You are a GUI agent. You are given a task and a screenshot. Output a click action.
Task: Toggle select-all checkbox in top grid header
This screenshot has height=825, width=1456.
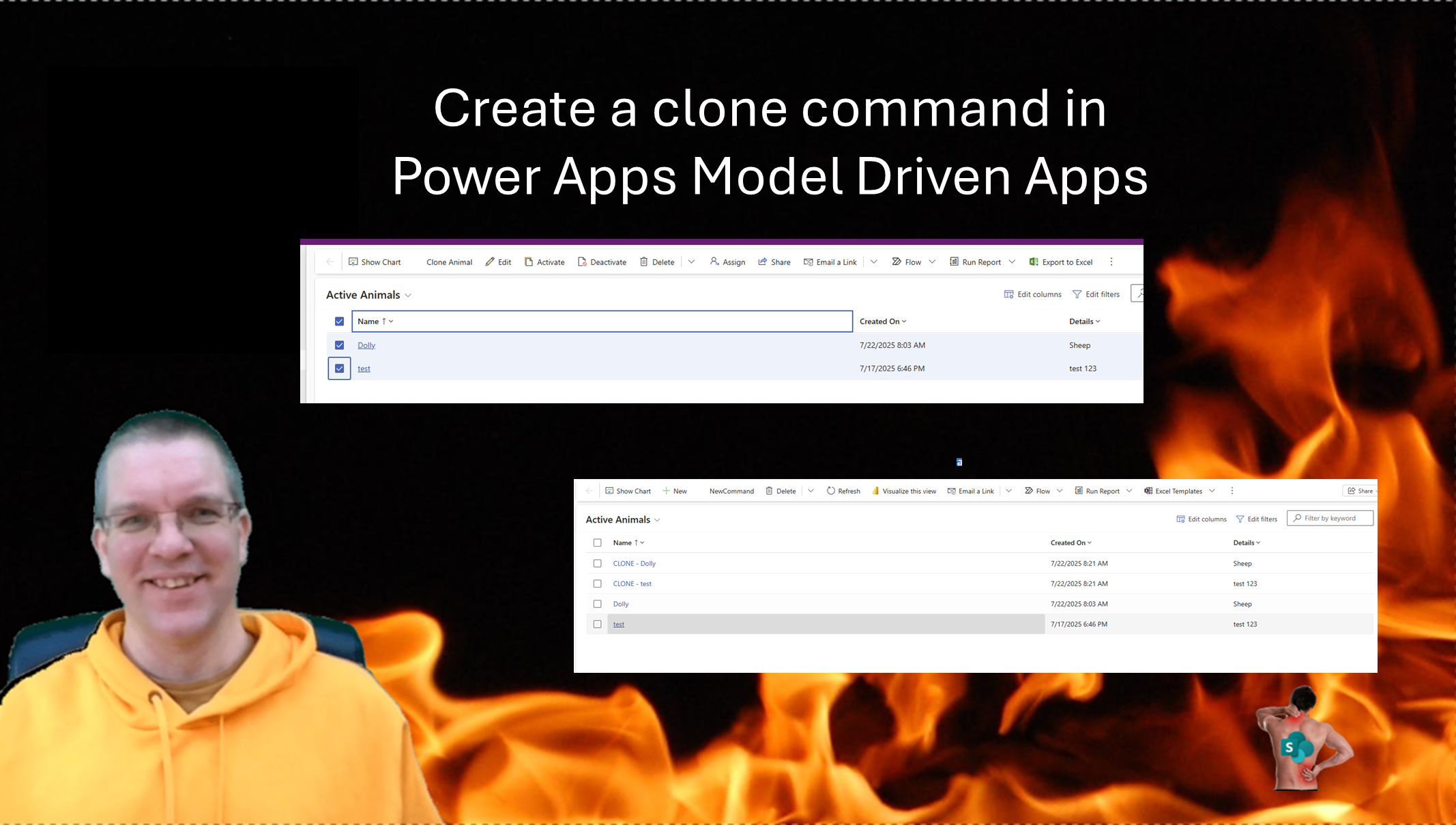pos(339,321)
